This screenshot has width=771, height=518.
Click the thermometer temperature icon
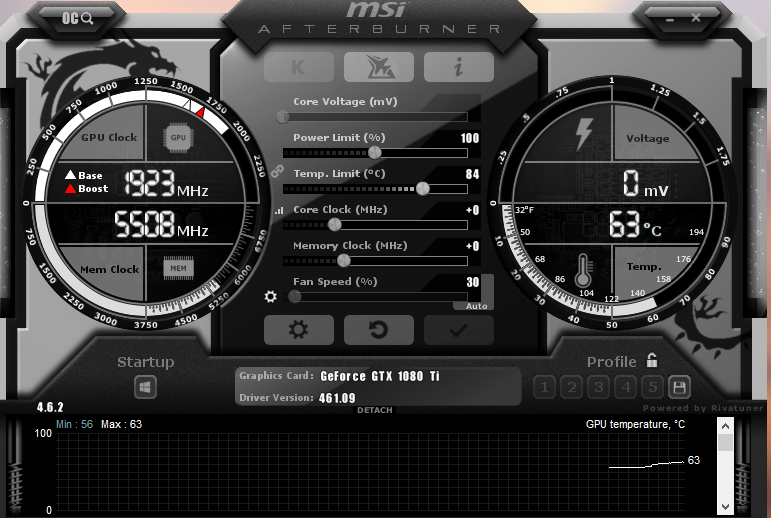583,271
